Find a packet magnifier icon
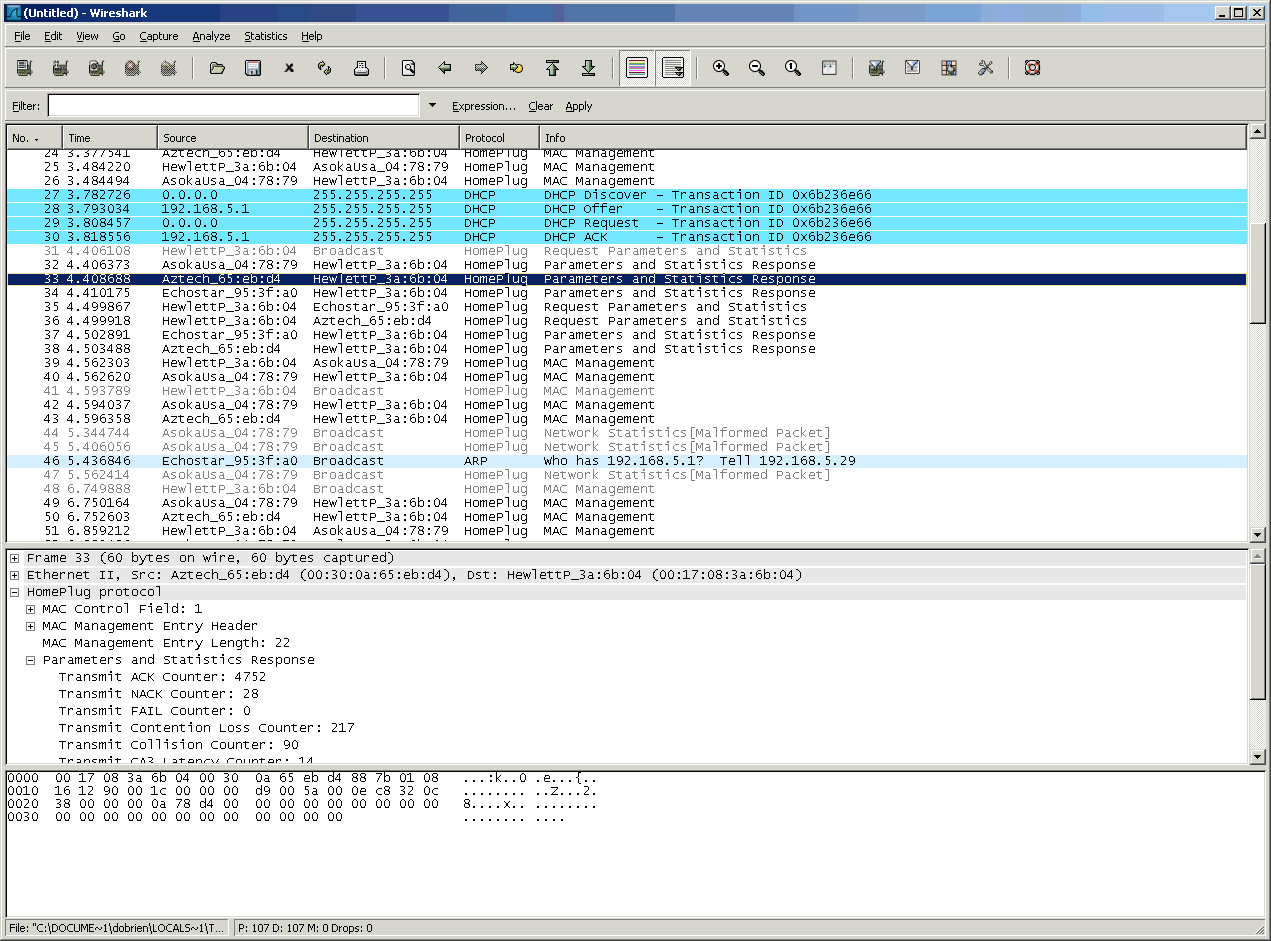Screen dimensions: 1271x941 (x=409, y=68)
